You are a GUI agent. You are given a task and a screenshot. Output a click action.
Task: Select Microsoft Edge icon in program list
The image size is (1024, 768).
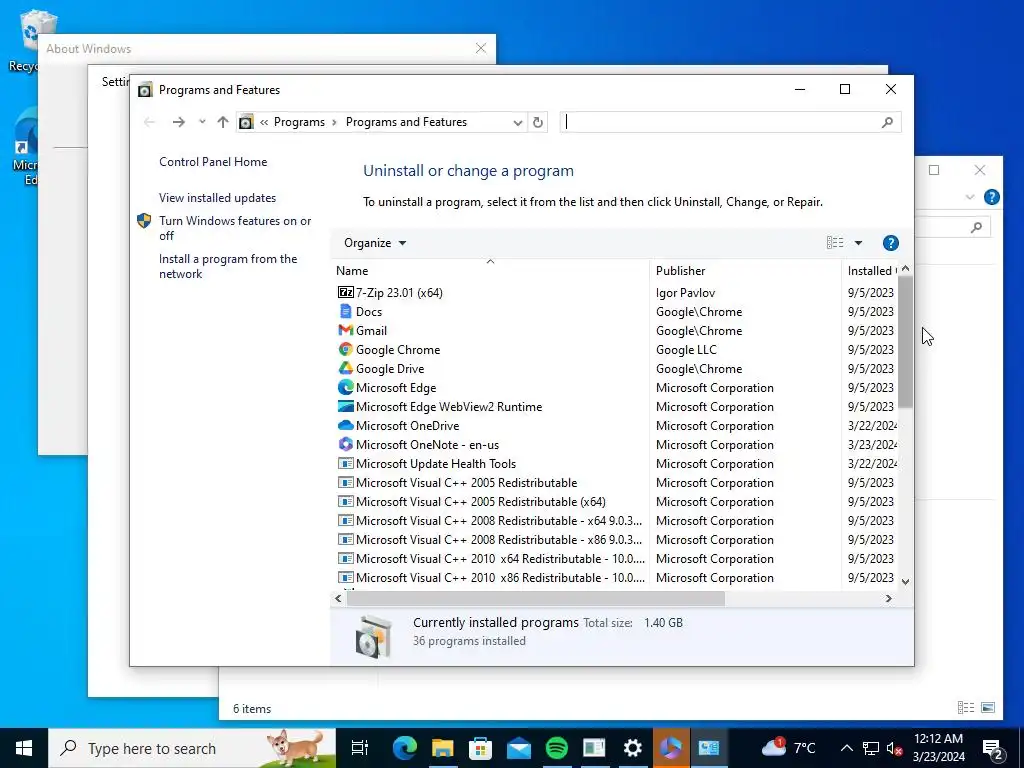click(345, 387)
